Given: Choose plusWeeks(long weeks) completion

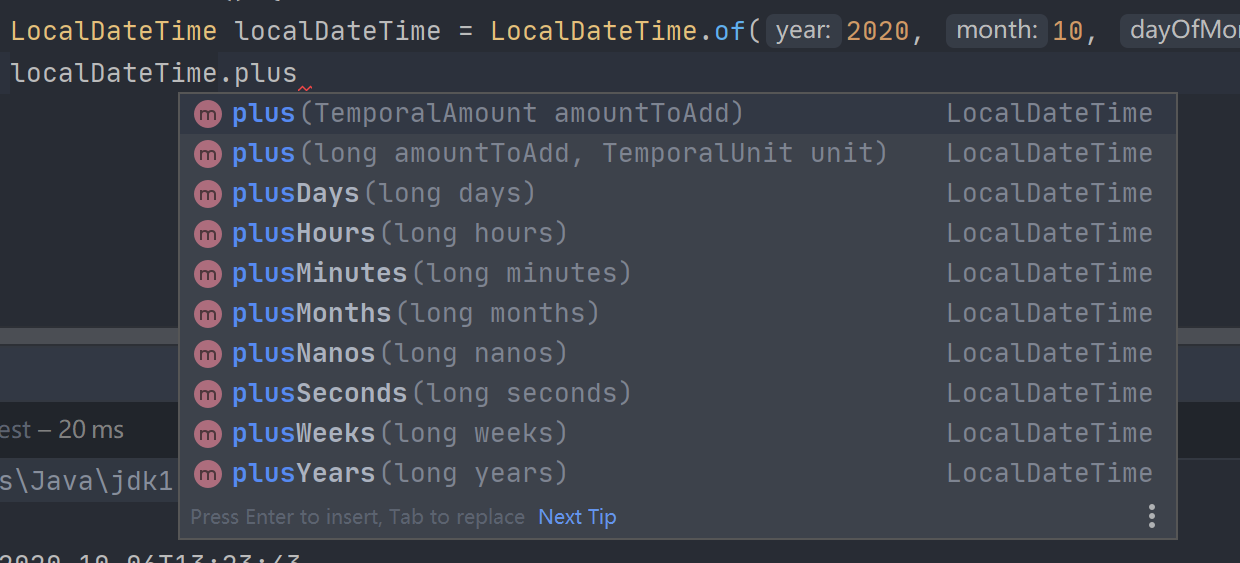Looking at the screenshot, I should [677, 433].
